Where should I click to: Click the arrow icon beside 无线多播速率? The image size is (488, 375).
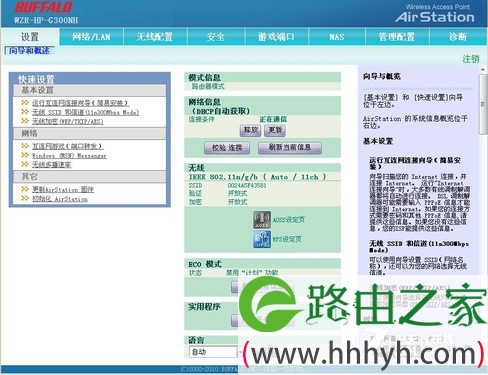point(25,164)
